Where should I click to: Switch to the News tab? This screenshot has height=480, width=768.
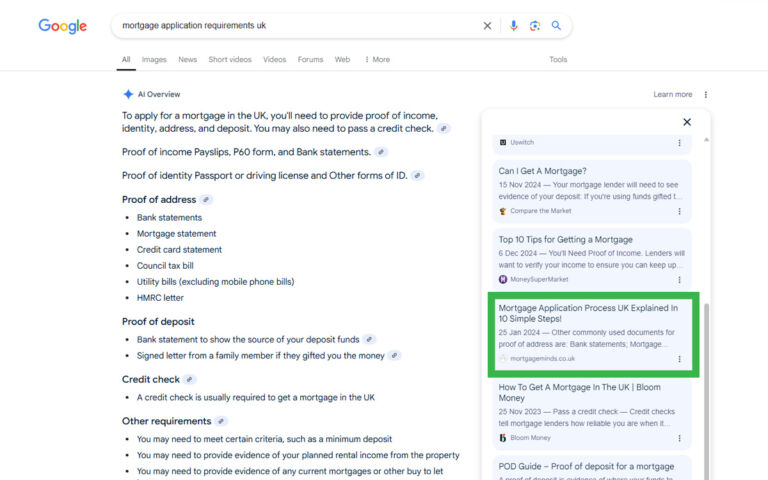click(188, 60)
